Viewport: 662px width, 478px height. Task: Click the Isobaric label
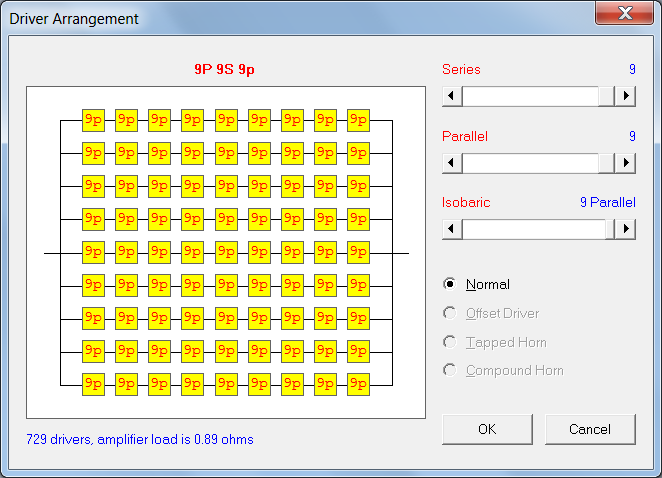(x=466, y=202)
